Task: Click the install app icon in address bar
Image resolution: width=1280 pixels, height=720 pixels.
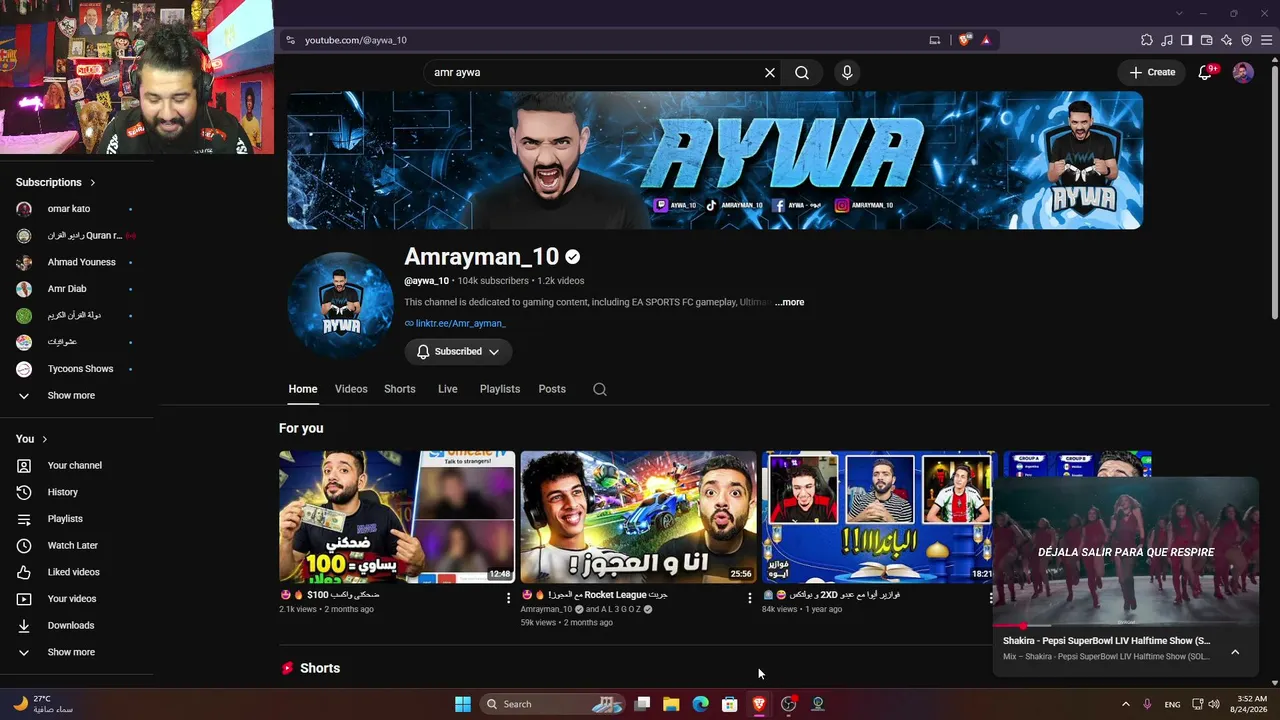Action: coord(935,40)
